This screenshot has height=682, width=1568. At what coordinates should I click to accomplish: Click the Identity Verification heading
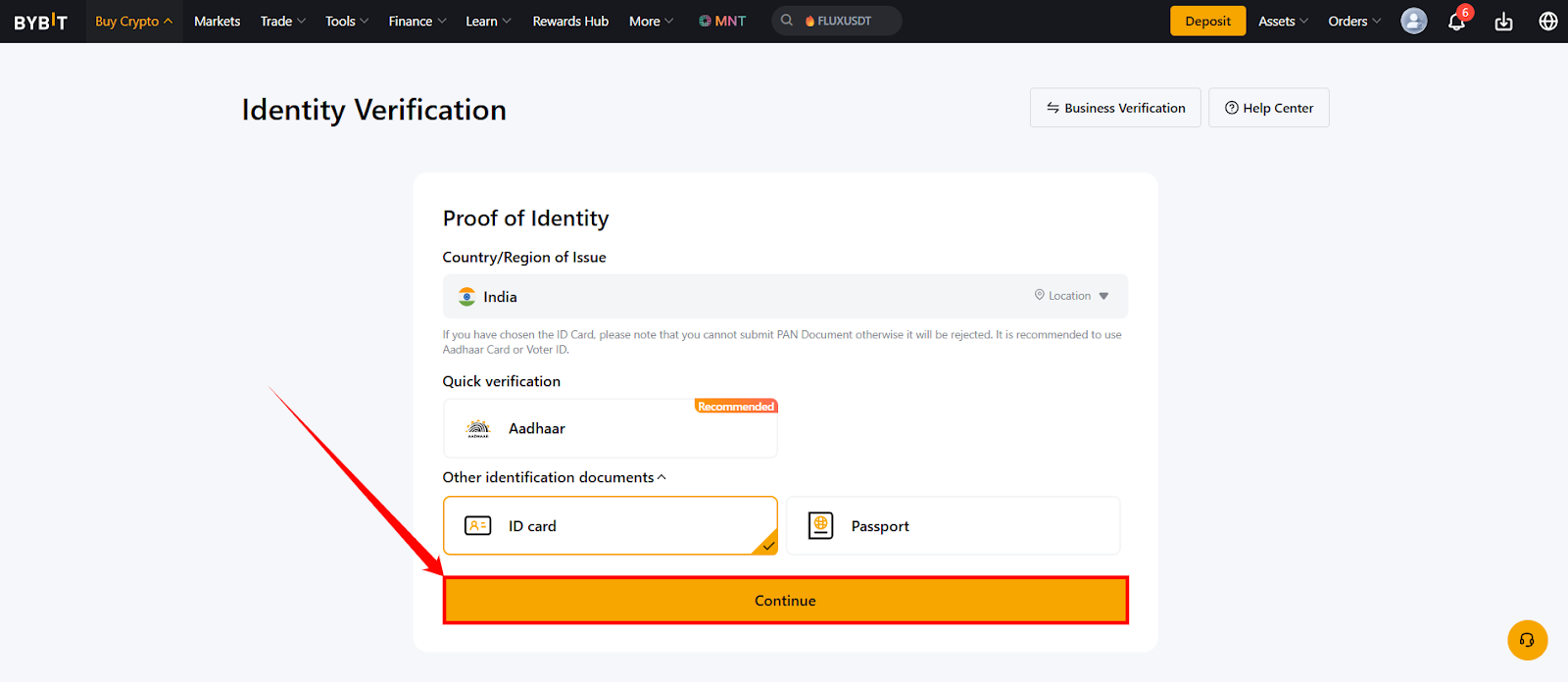point(374,110)
